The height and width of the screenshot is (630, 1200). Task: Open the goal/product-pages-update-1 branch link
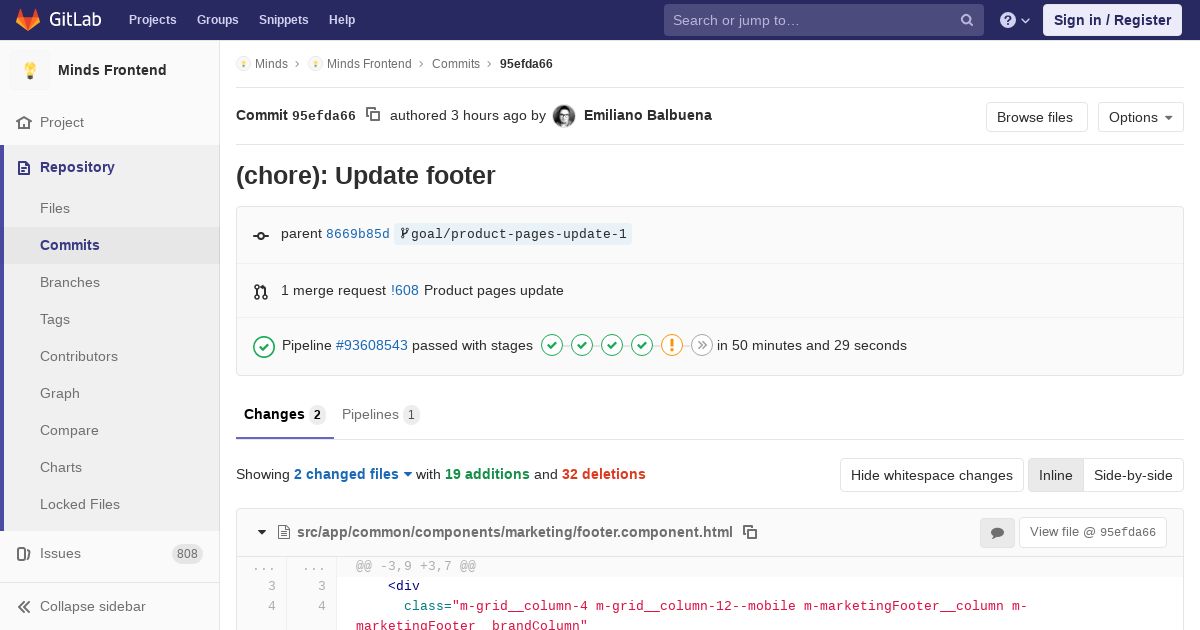tap(513, 234)
